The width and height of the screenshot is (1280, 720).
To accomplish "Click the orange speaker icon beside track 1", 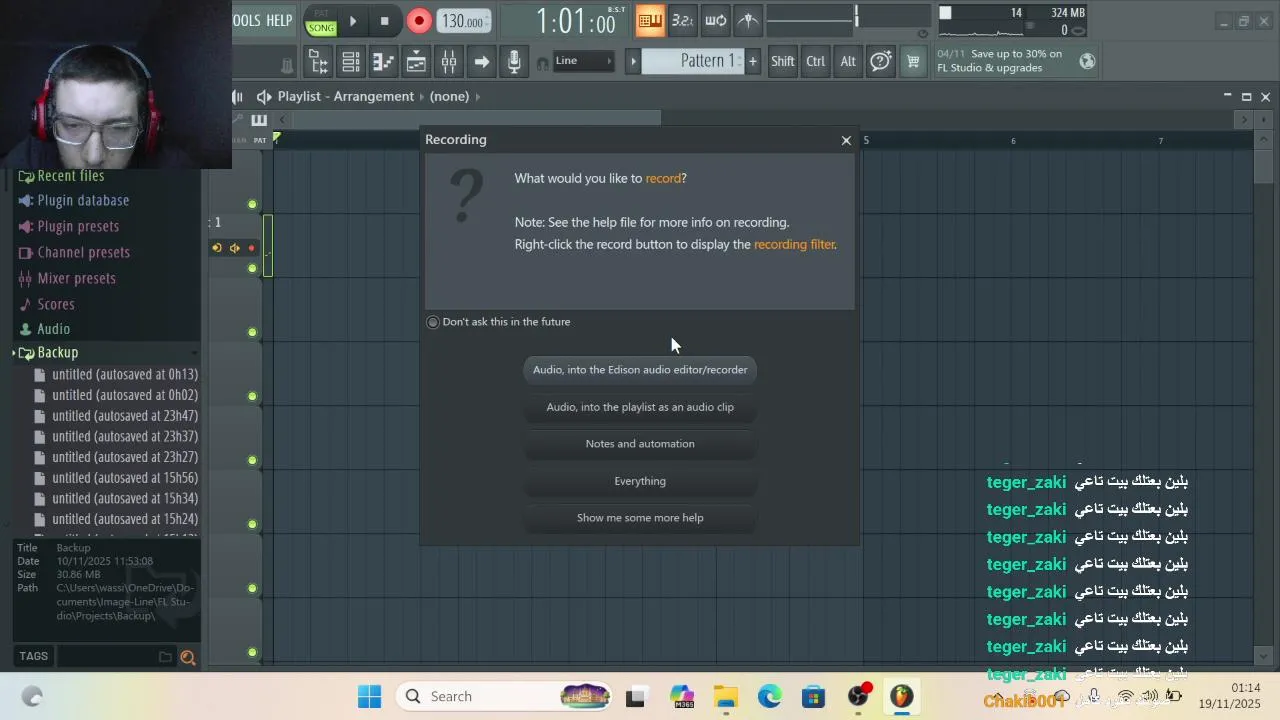I will [234, 248].
